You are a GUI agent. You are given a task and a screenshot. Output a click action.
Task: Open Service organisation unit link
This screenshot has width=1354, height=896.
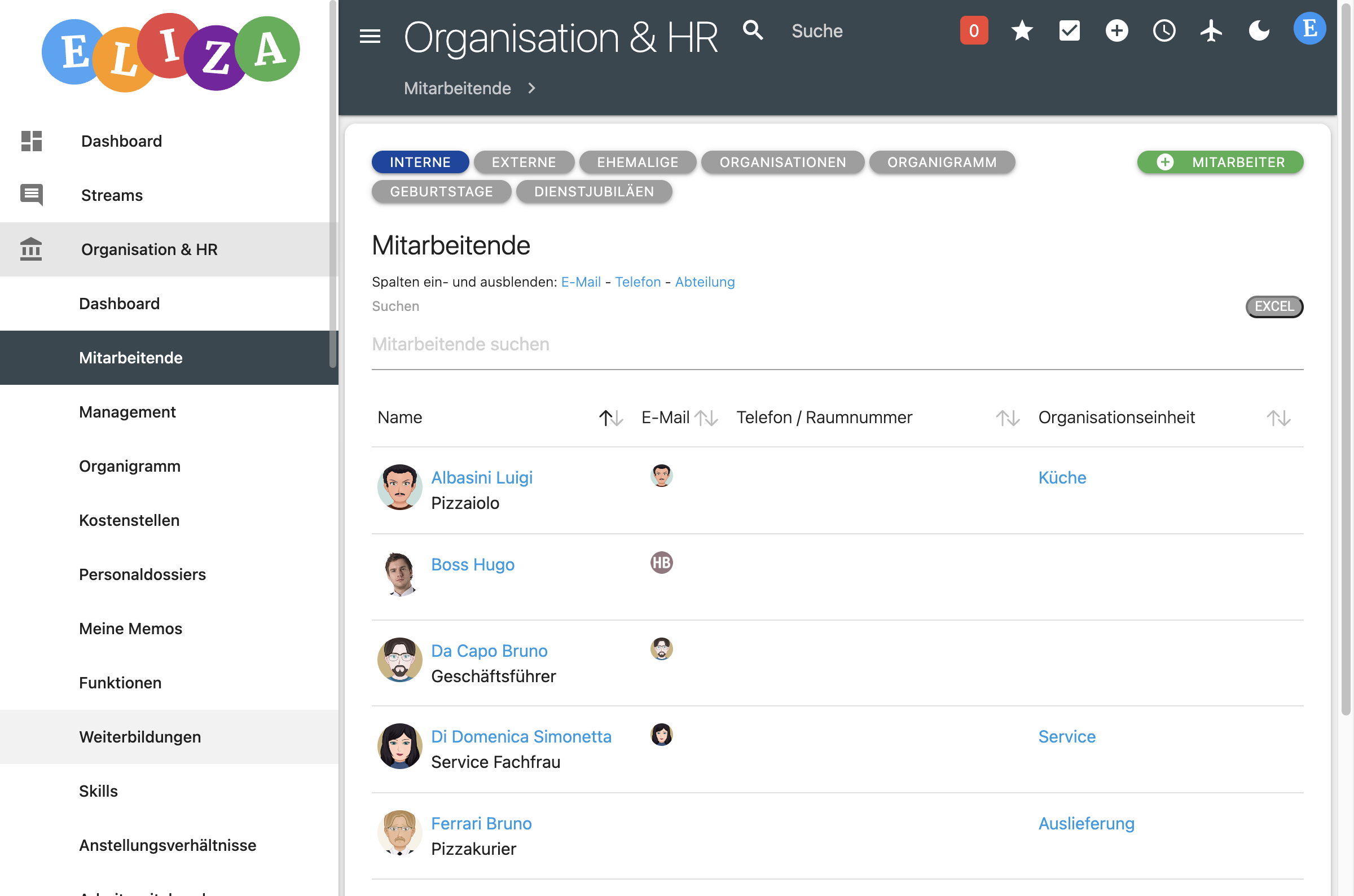[x=1067, y=736]
